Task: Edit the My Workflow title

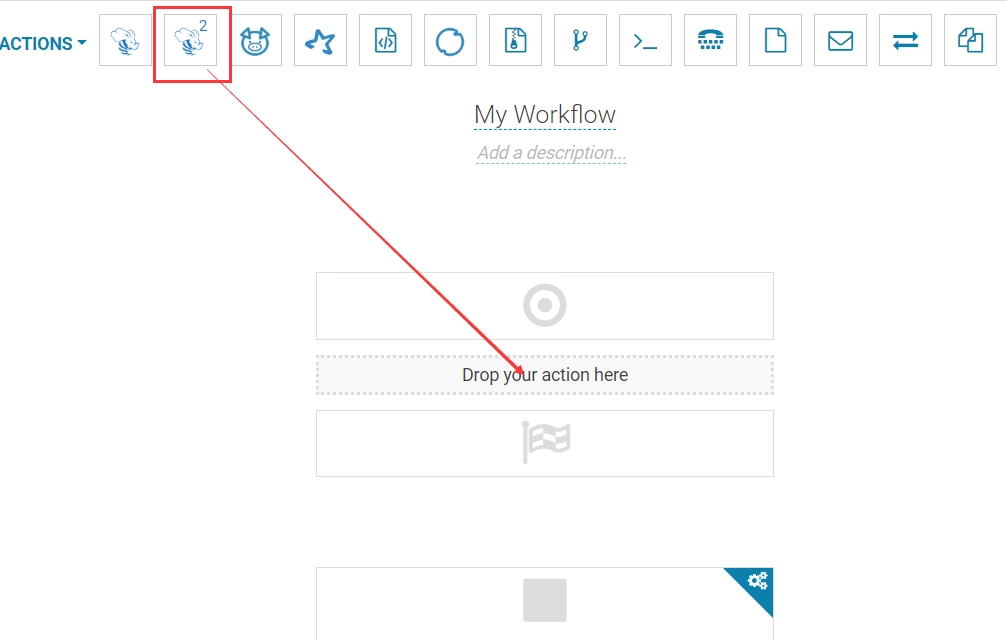Action: pyautogui.click(x=545, y=115)
